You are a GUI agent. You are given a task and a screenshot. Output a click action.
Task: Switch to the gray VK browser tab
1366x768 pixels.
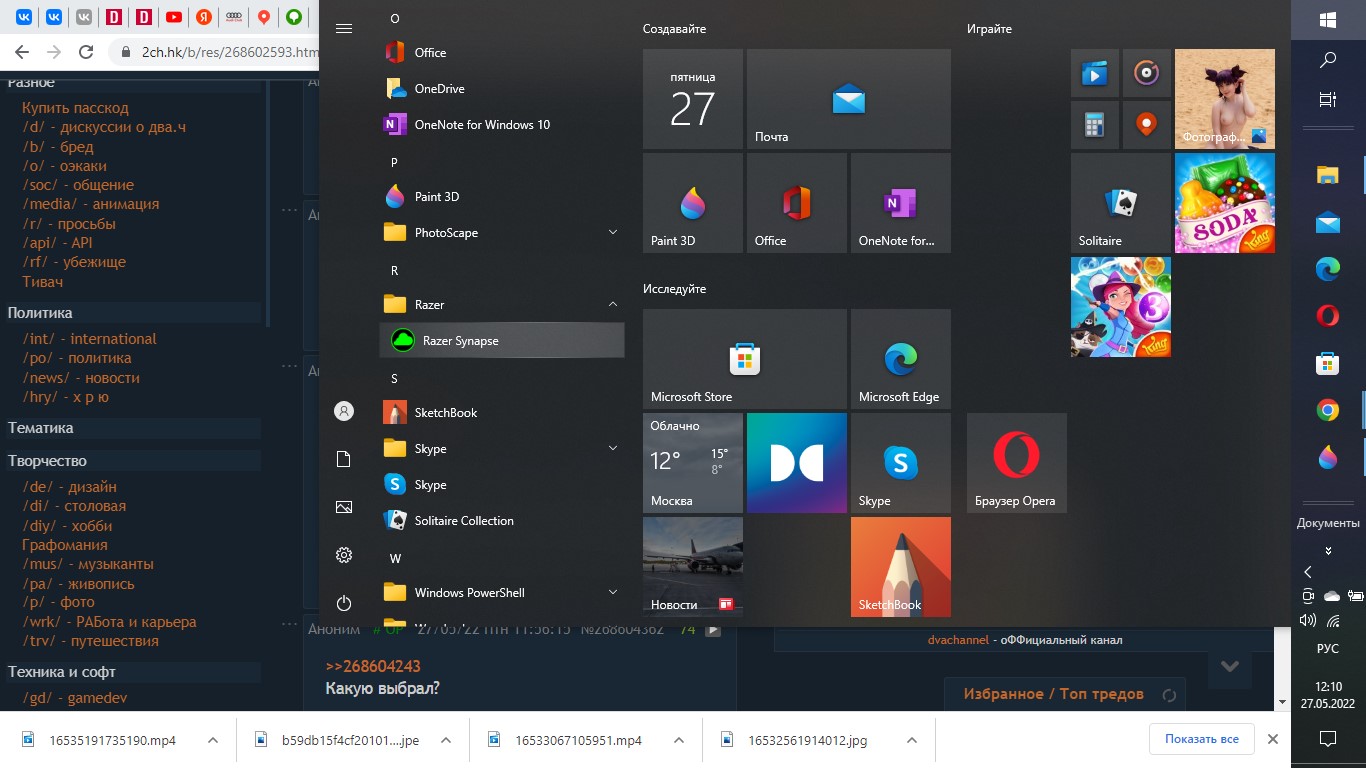(x=84, y=16)
